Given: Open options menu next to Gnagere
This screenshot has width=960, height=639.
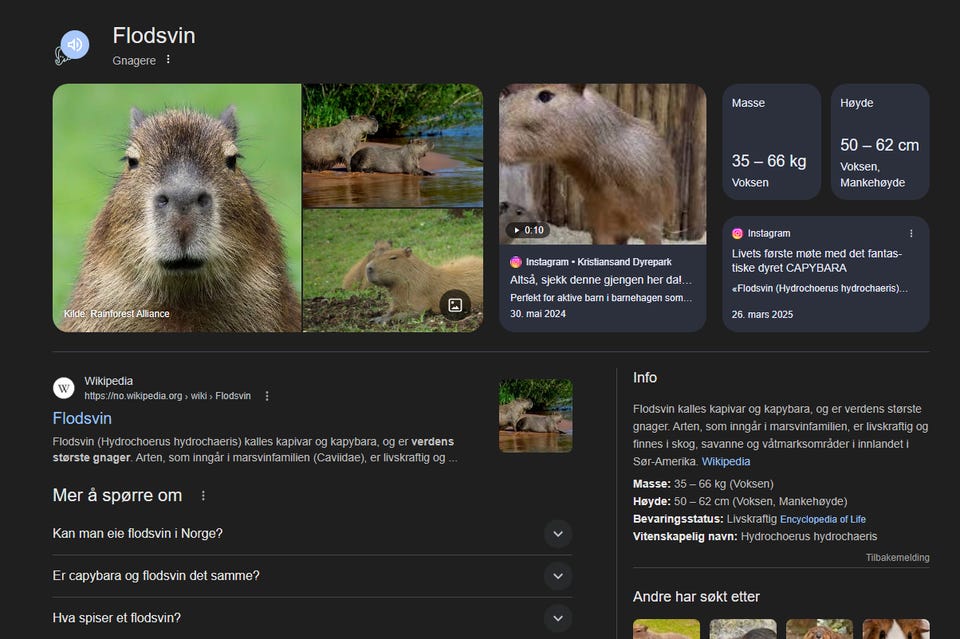Looking at the screenshot, I should click(168, 60).
